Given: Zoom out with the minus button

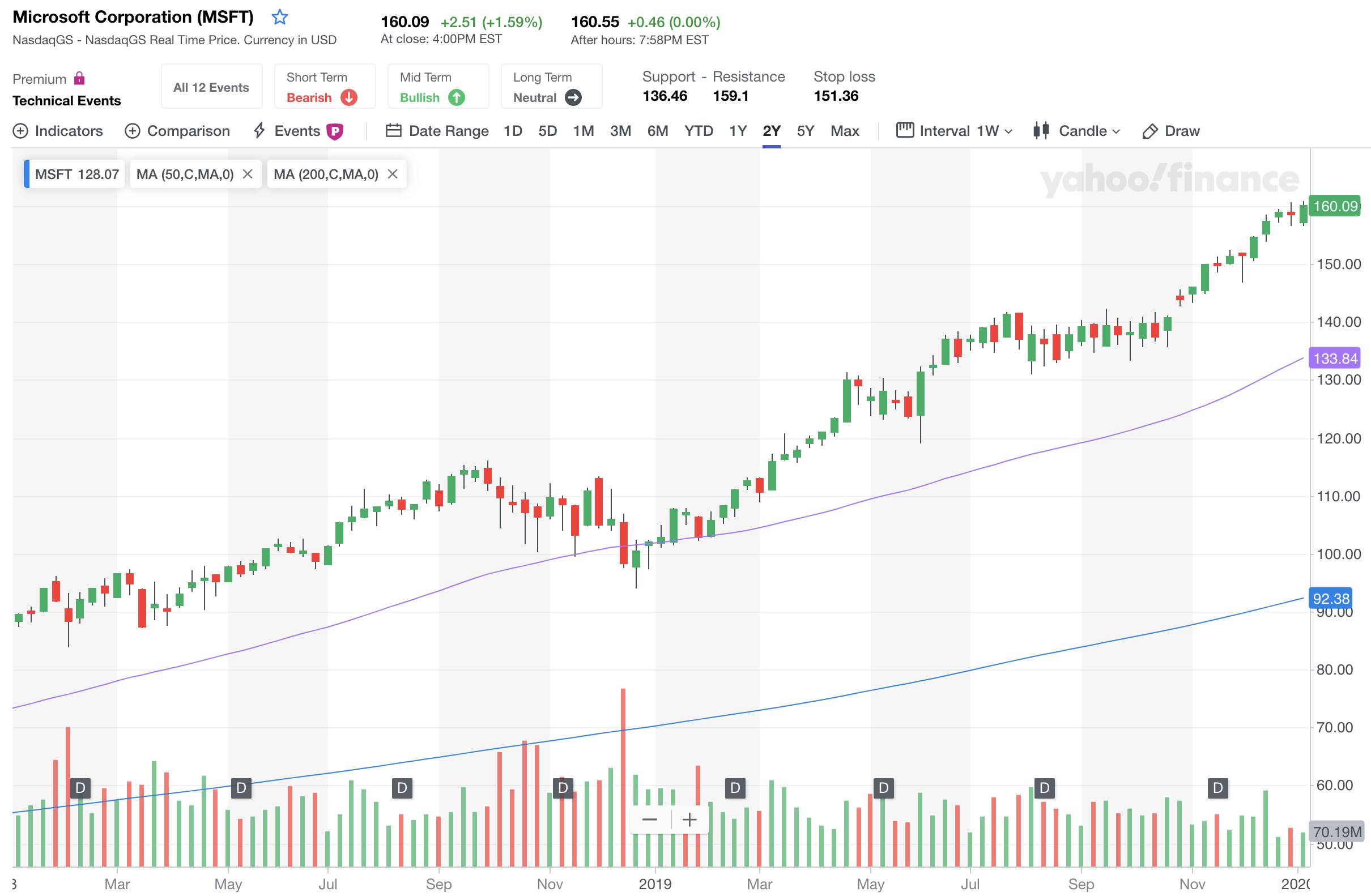Looking at the screenshot, I should click(650, 820).
